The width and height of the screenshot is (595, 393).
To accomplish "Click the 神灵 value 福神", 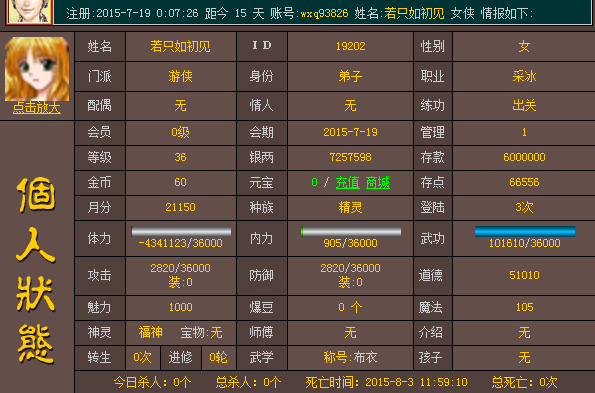I will pos(150,333).
